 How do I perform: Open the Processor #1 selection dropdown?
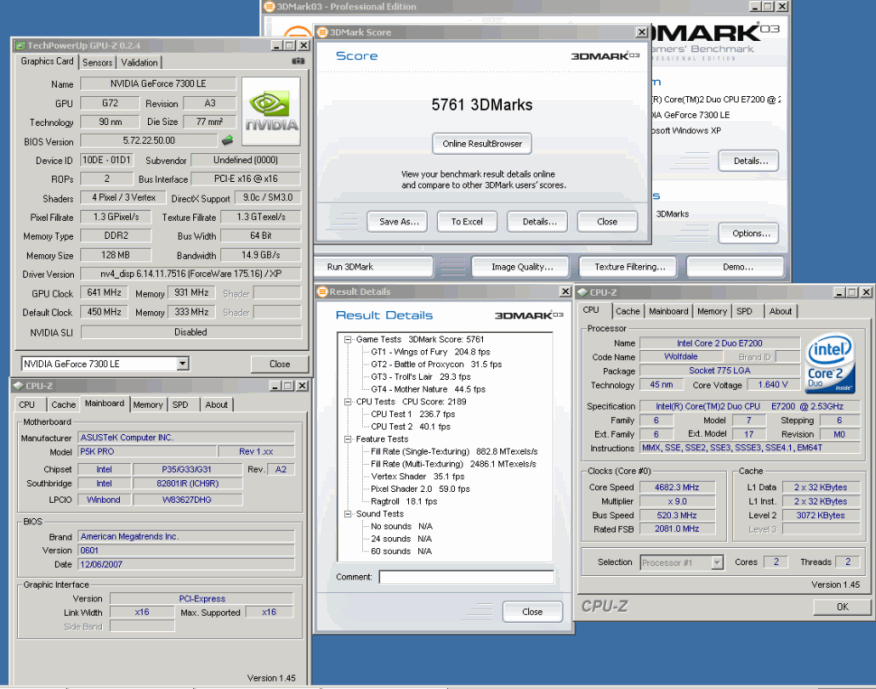click(717, 563)
